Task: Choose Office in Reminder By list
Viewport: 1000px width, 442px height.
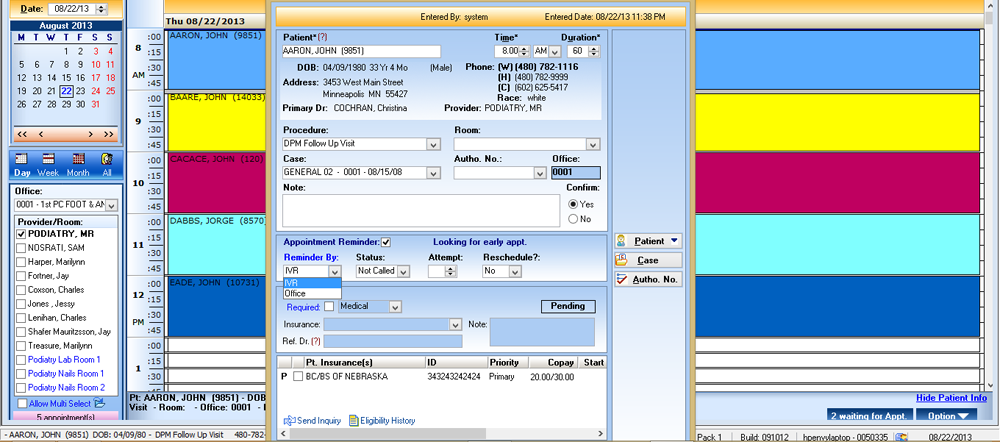Action: point(296,294)
